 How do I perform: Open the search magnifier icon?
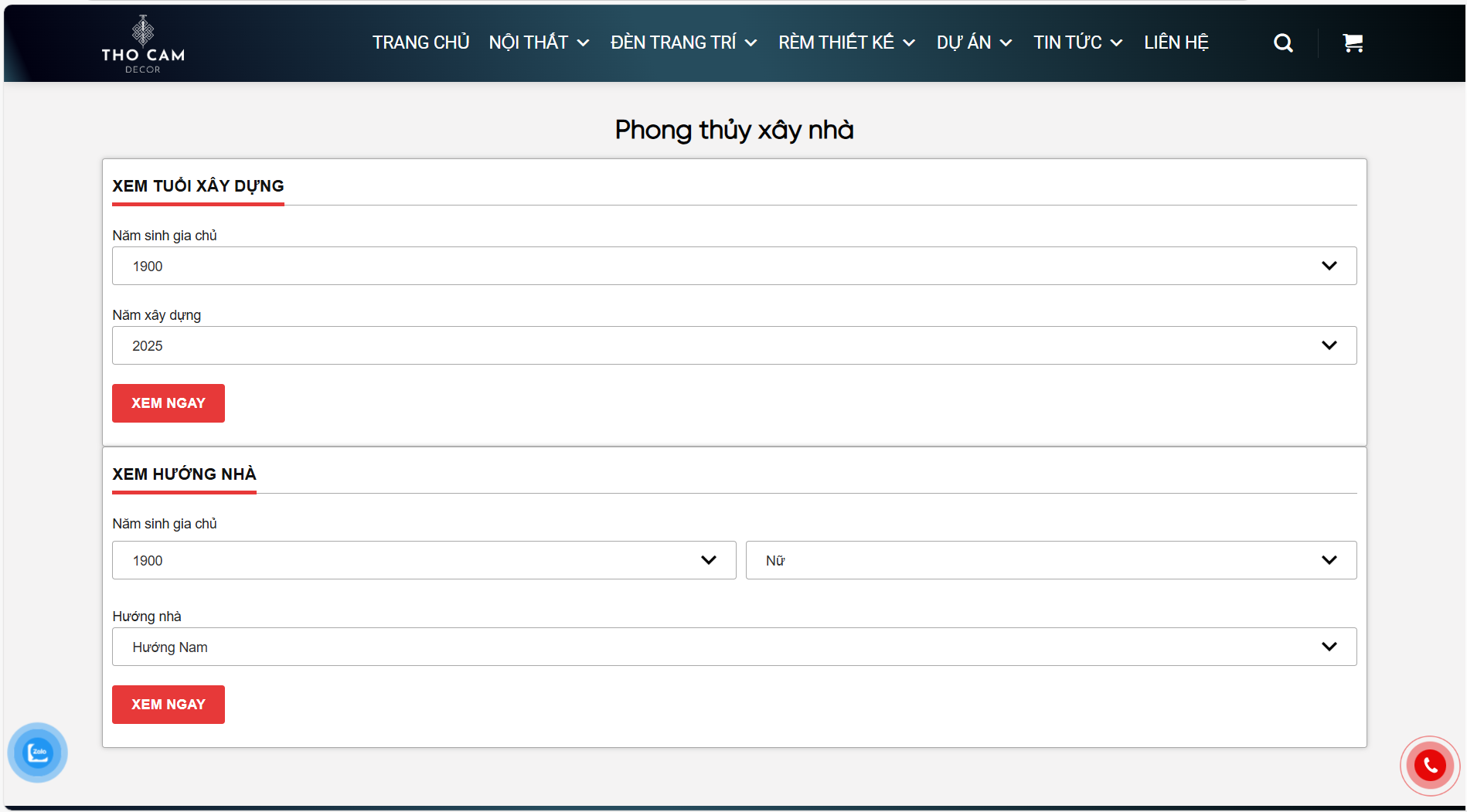[x=1283, y=43]
